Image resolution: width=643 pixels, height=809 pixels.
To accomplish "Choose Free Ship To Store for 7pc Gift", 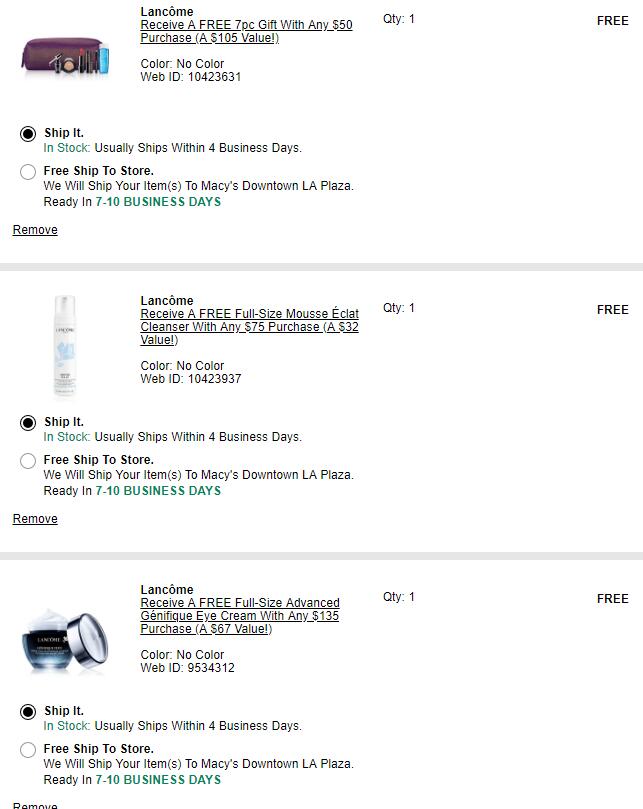I will pos(28,172).
